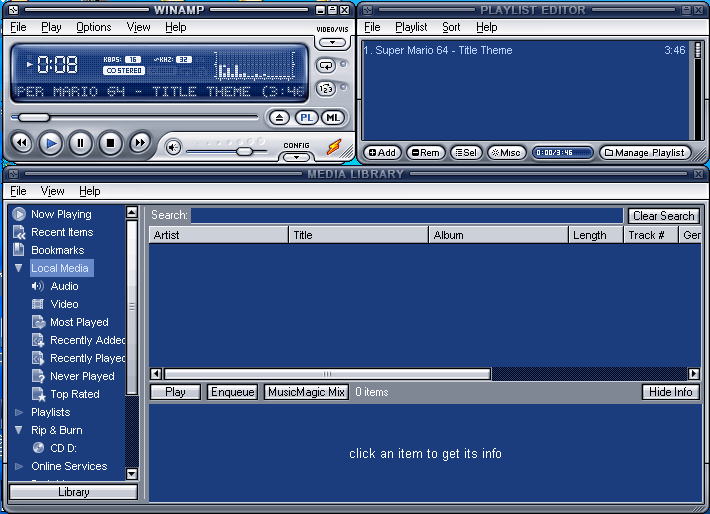710x514 pixels.
Task: Click the Play button in Winamp
Action: point(50,144)
